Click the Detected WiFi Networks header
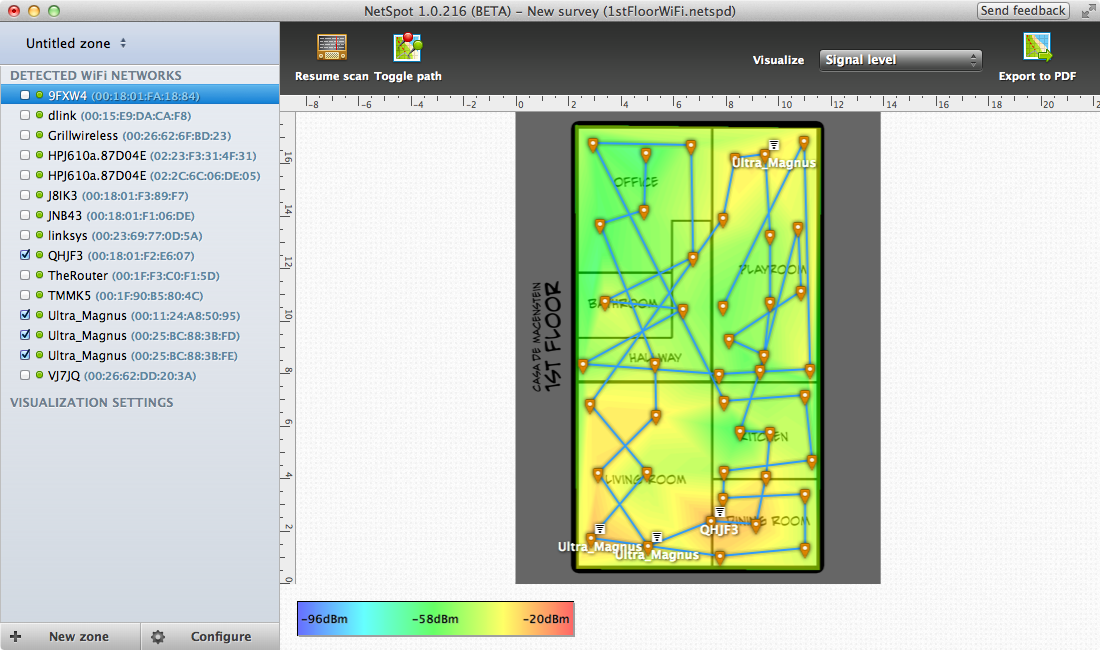This screenshot has height=650, width=1100. coord(96,76)
